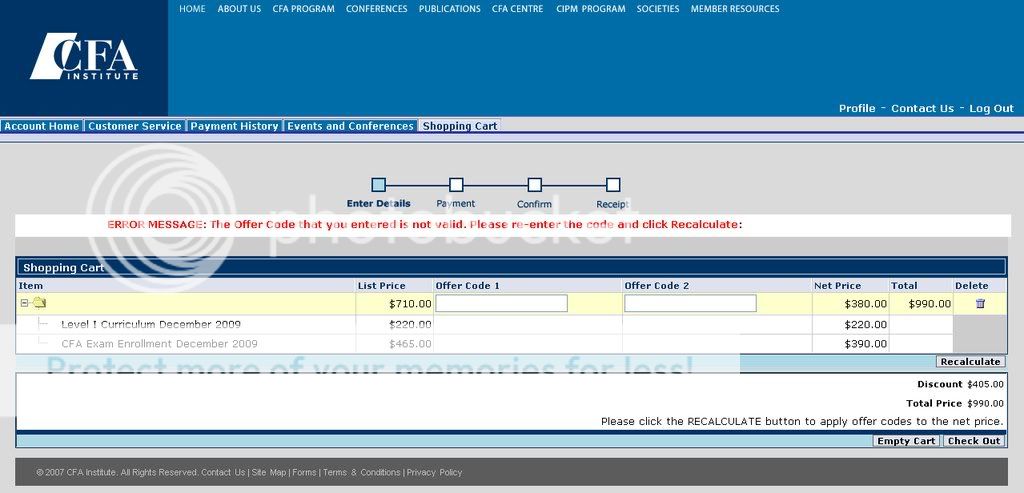The image size is (1024, 493).
Task: Delete cart item using trash icon
Action: coord(980,304)
